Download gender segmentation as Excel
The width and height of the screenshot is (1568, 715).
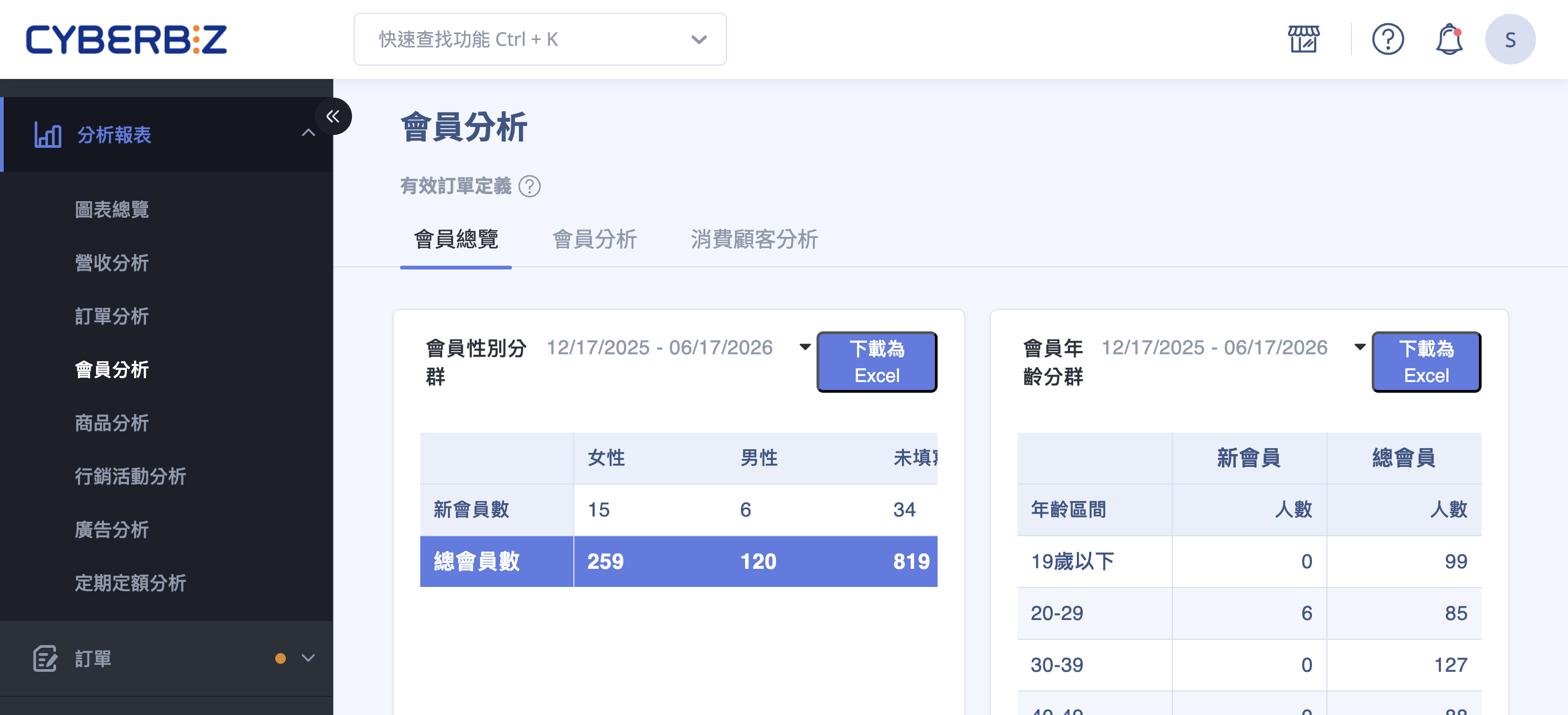click(876, 362)
